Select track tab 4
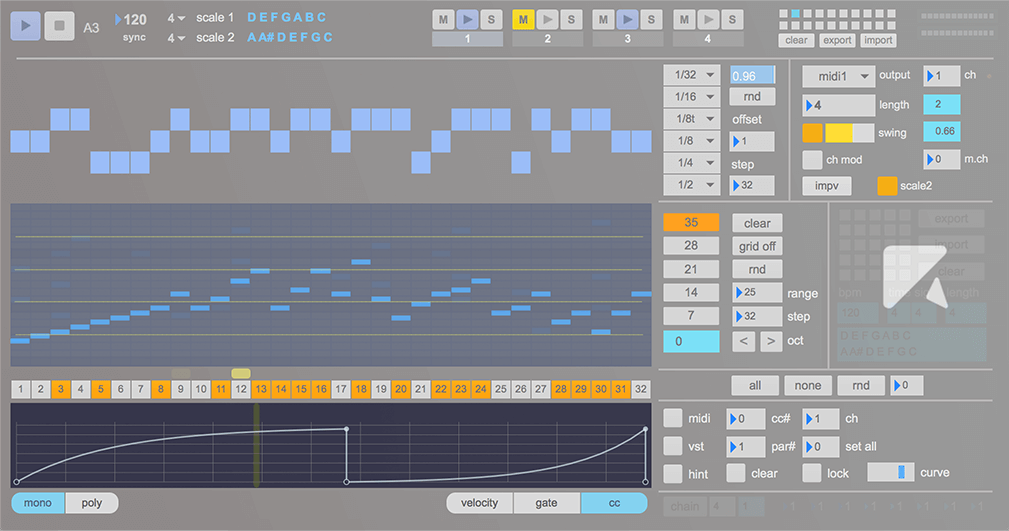Screen dimensions: 1009x531 pyautogui.click(x=708, y=39)
